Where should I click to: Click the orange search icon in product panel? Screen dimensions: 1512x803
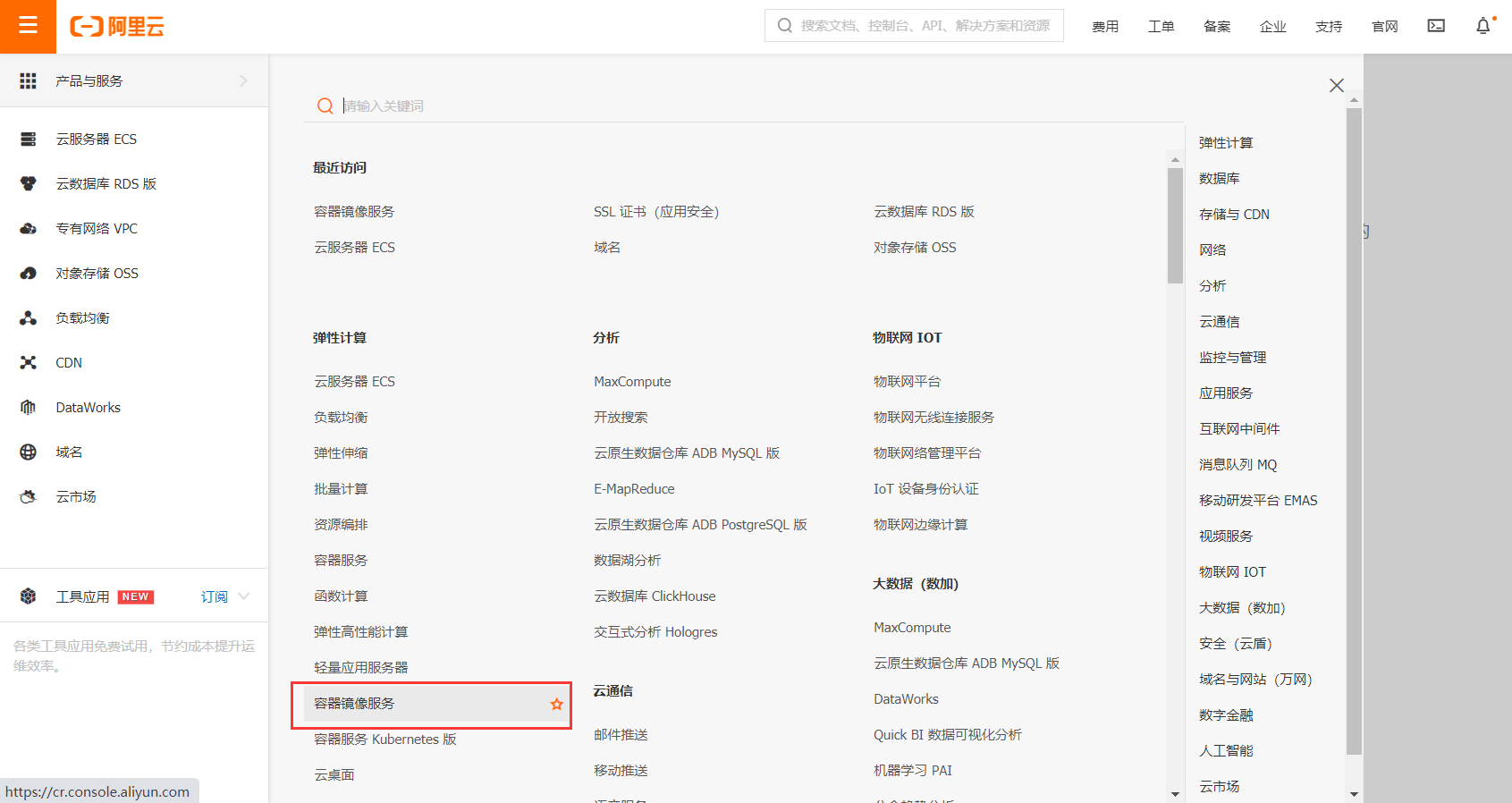[325, 106]
